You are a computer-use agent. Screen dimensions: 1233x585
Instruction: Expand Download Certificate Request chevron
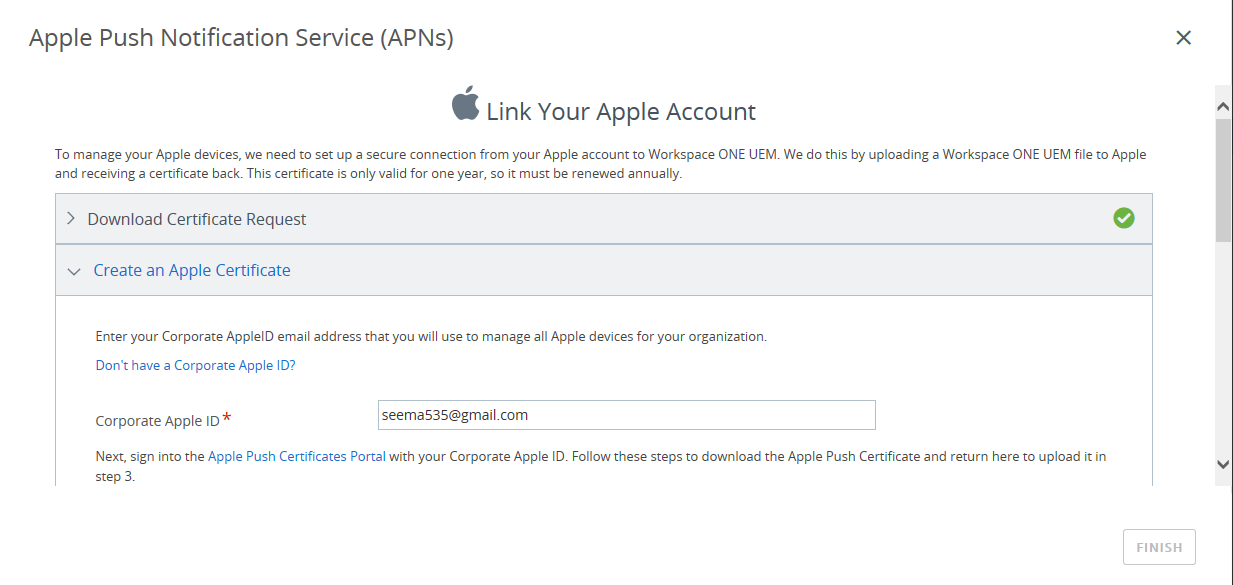pyautogui.click(x=71, y=219)
